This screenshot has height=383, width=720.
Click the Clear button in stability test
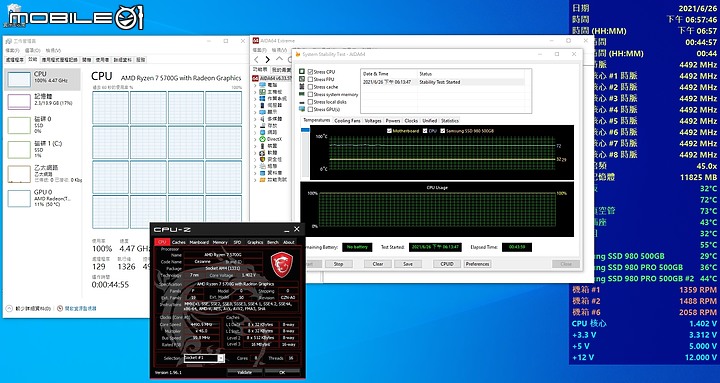(x=377, y=264)
